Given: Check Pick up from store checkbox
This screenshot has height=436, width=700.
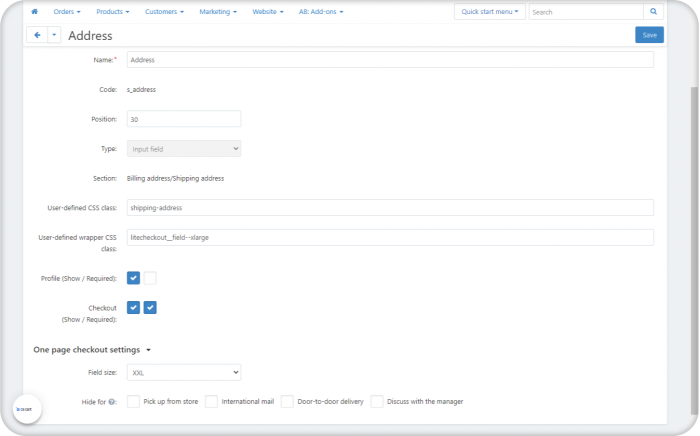Looking at the screenshot, I should [x=133, y=402].
